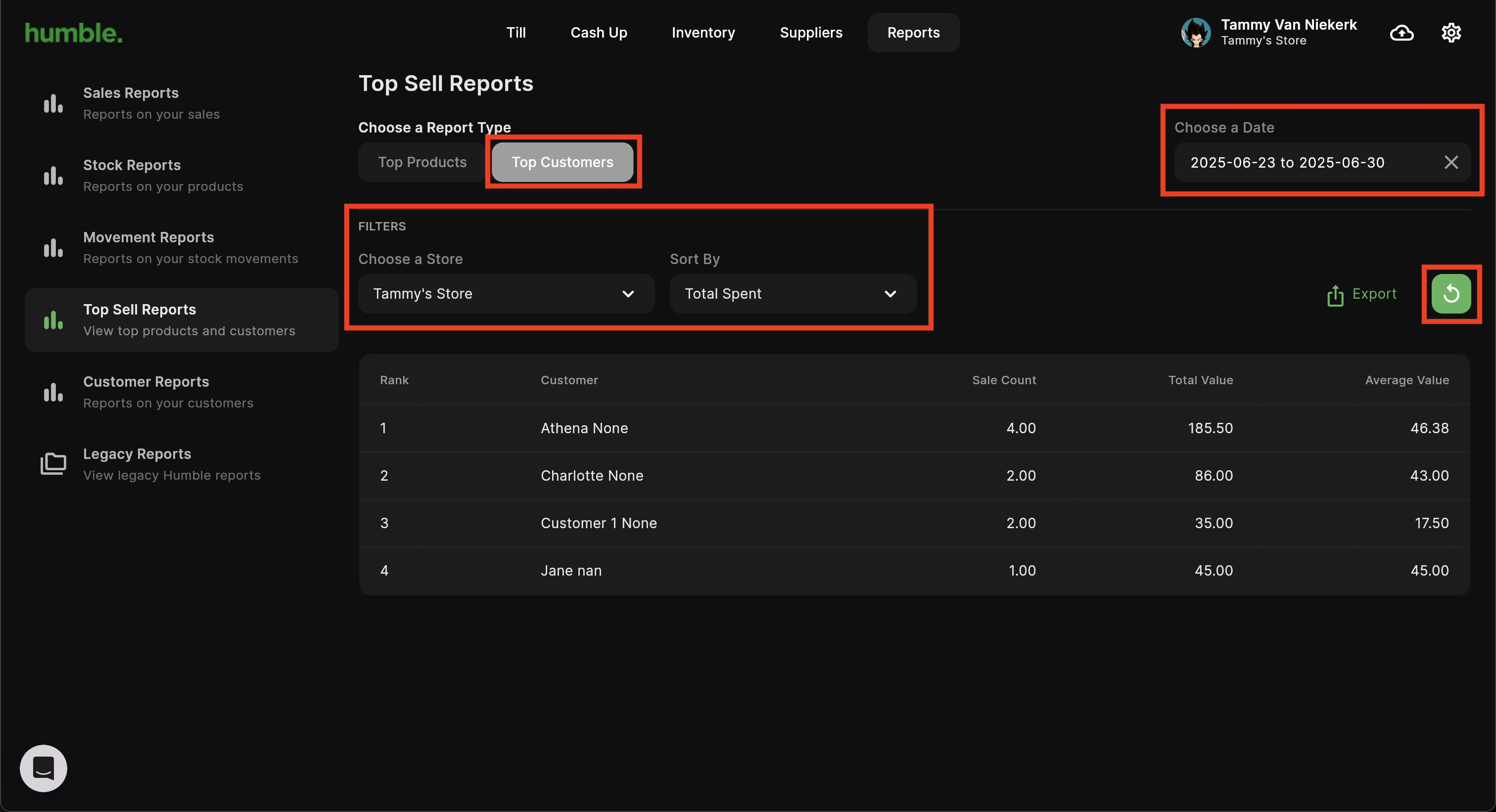Image resolution: width=1496 pixels, height=812 pixels.
Task: Select the Charlotte None customer row
Action: (x=914, y=476)
